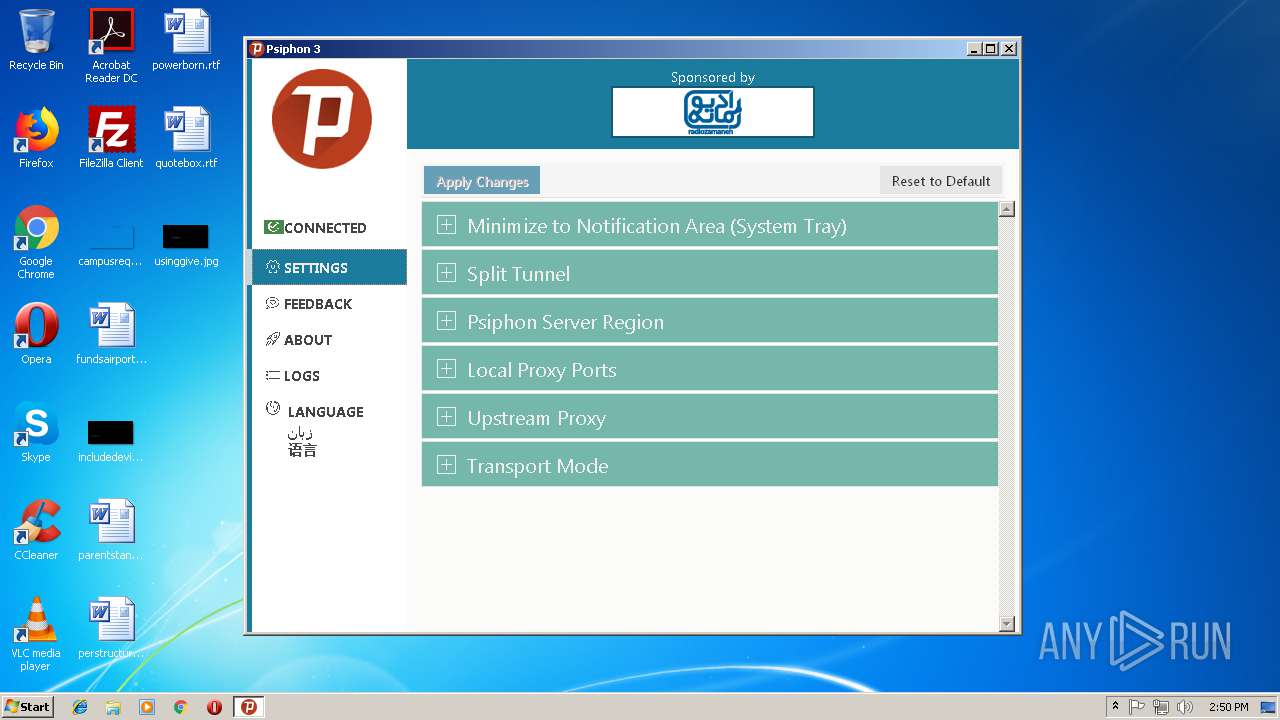Open FileZilla Client shortcut

click(x=111, y=138)
